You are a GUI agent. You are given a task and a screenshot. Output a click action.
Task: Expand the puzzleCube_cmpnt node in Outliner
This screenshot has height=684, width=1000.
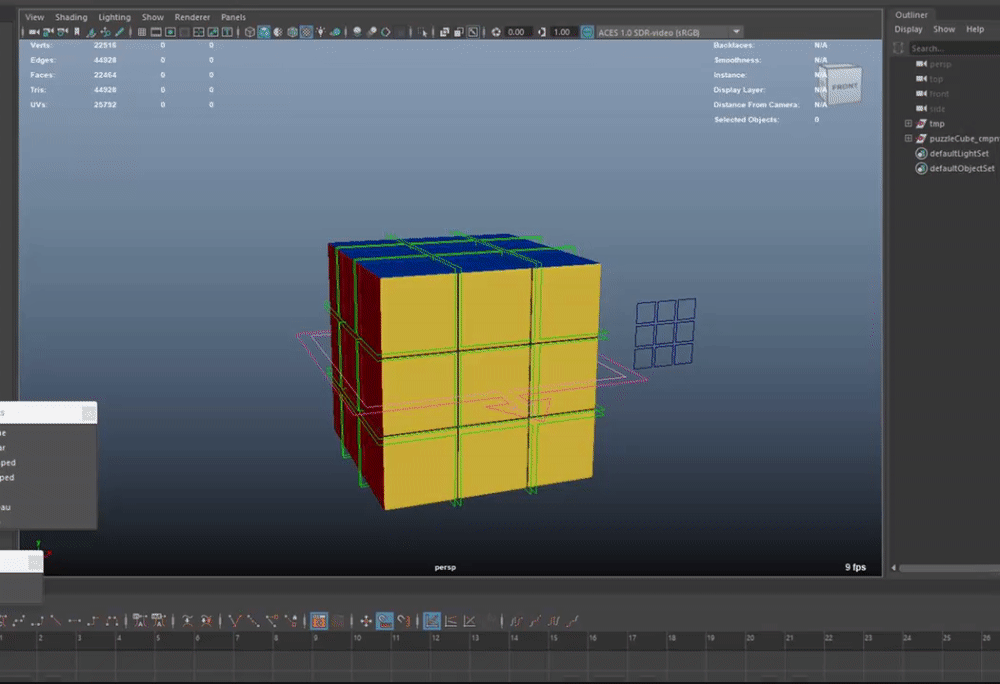(x=908, y=138)
